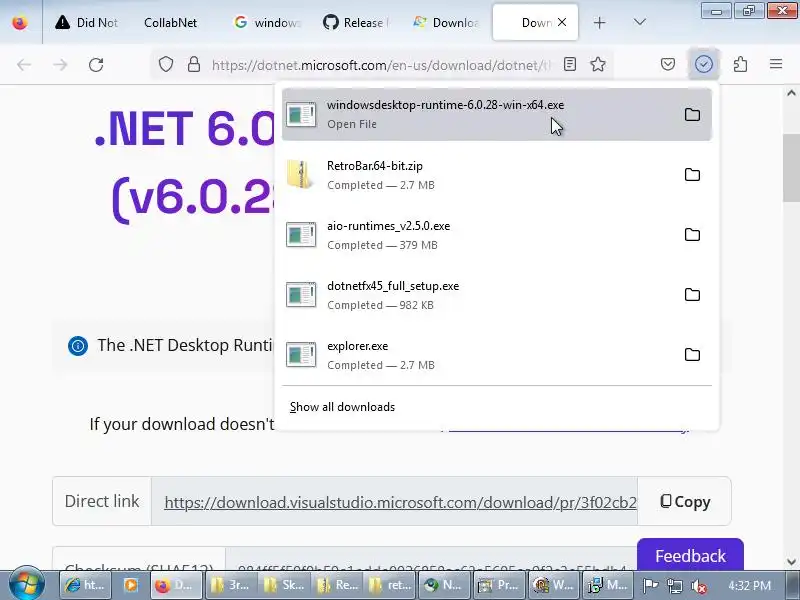Switch to the 'N...' taskbar button
The height and width of the screenshot is (600, 800).
click(x=443, y=585)
